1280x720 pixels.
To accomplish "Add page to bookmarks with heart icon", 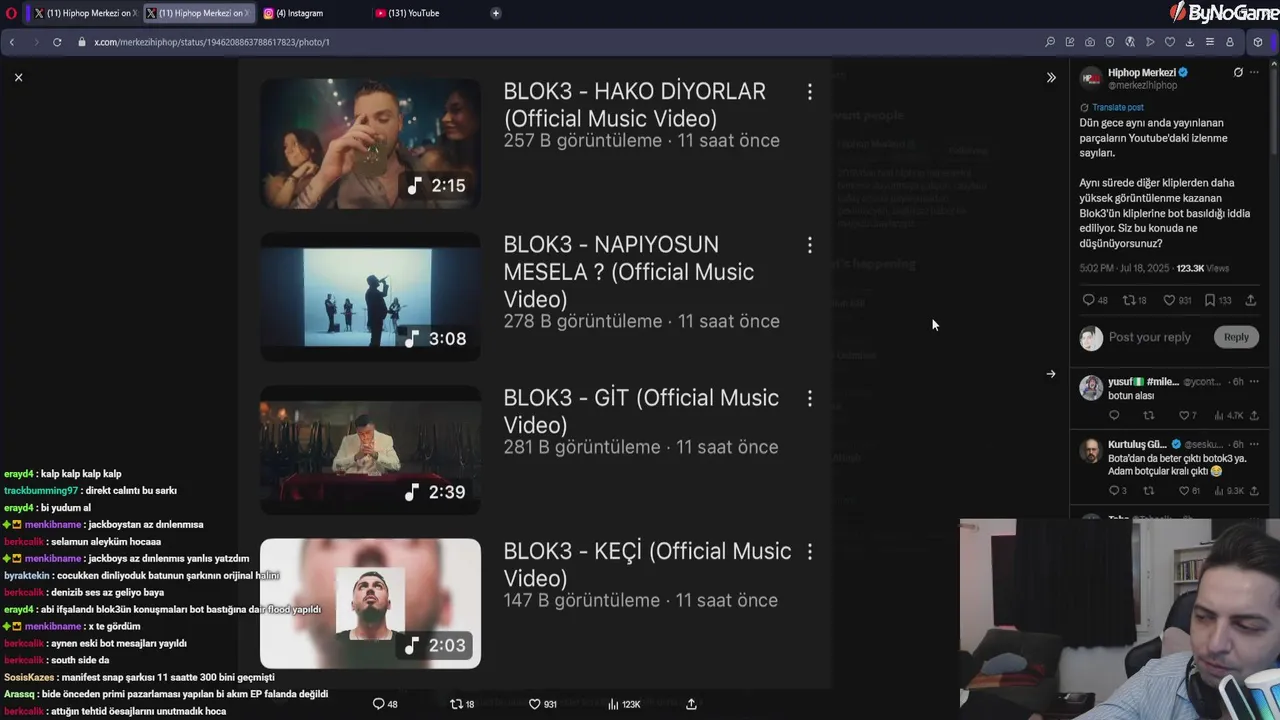I will (1170, 42).
